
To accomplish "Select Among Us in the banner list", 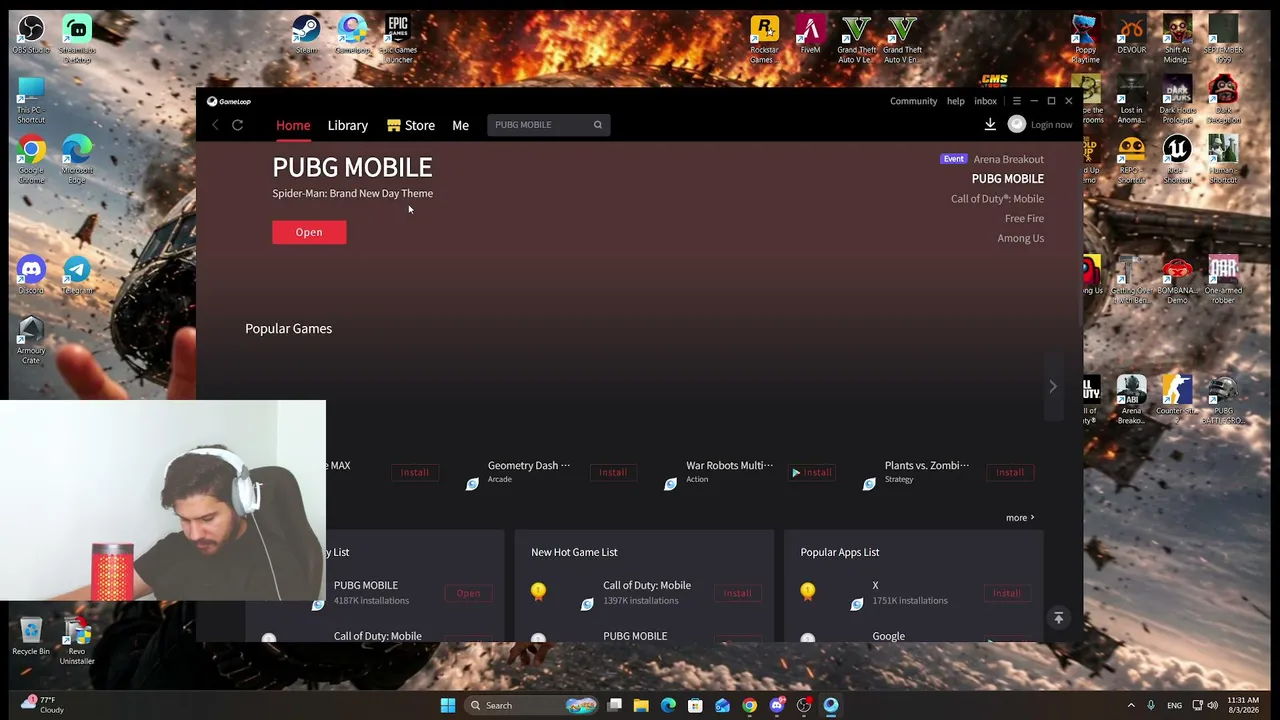I will (x=1020, y=238).
